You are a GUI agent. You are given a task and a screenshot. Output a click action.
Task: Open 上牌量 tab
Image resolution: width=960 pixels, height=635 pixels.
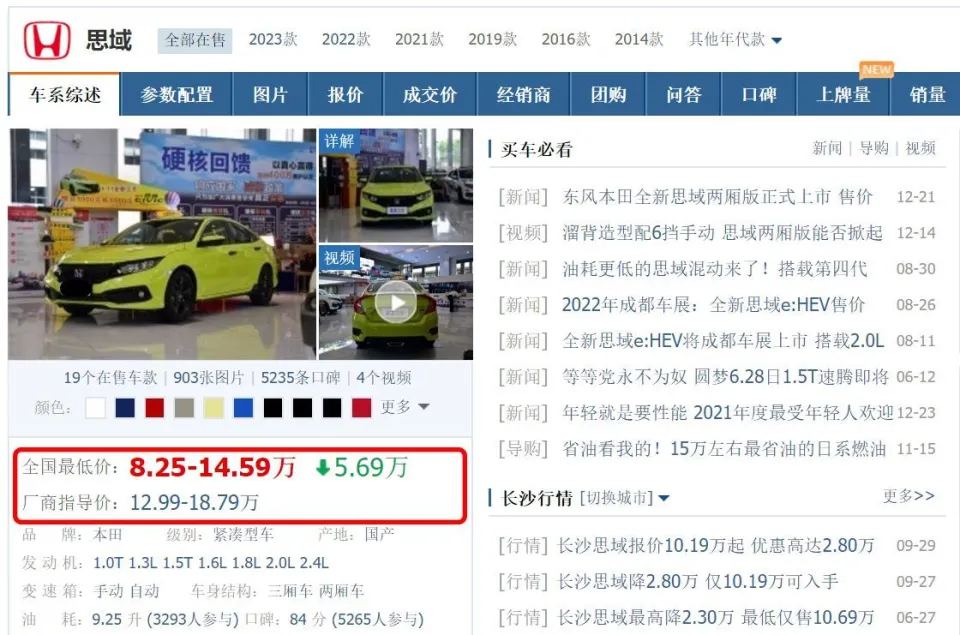tap(843, 95)
